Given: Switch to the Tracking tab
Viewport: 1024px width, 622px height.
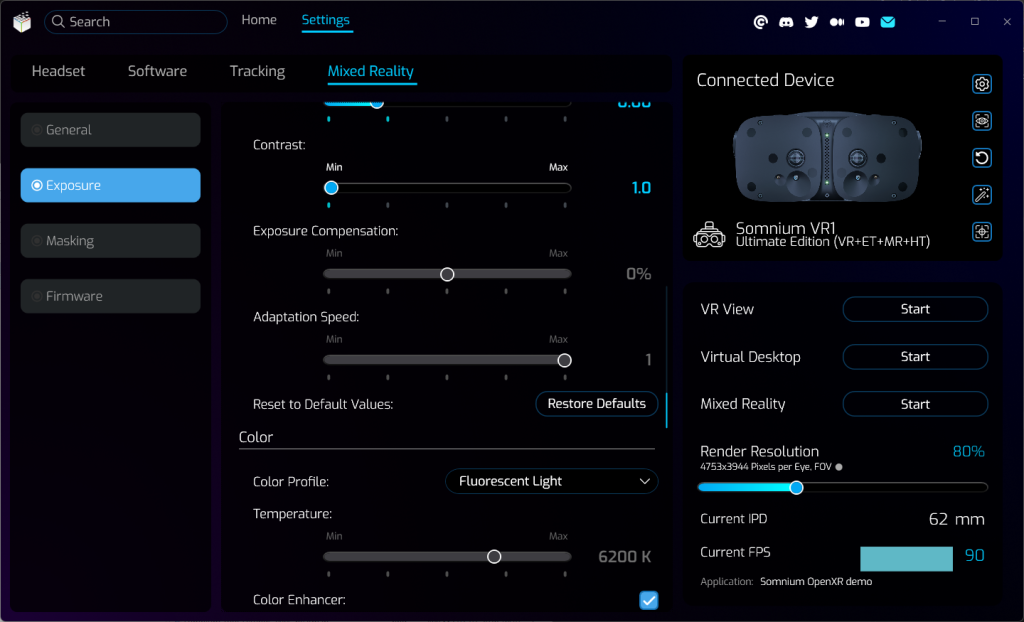Looking at the screenshot, I should [257, 71].
